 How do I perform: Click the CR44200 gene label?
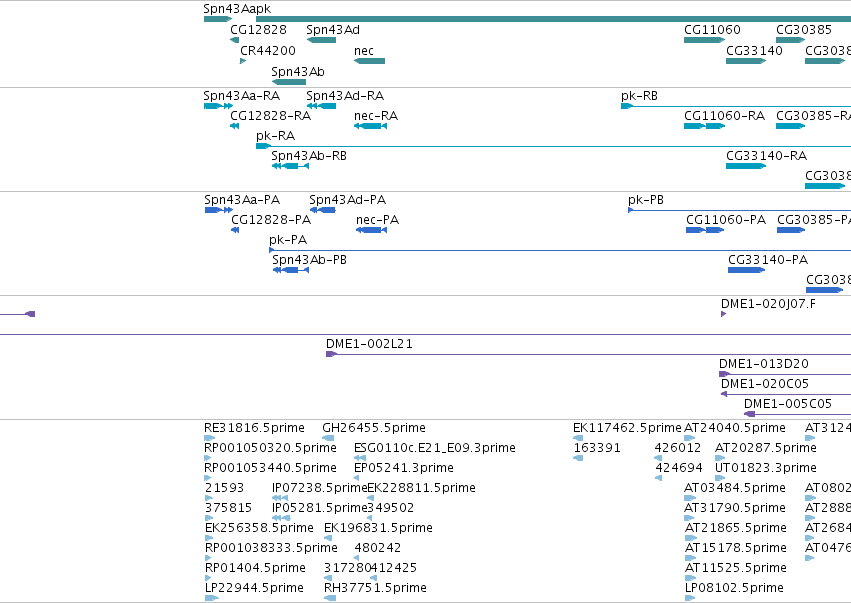(268, 51)
